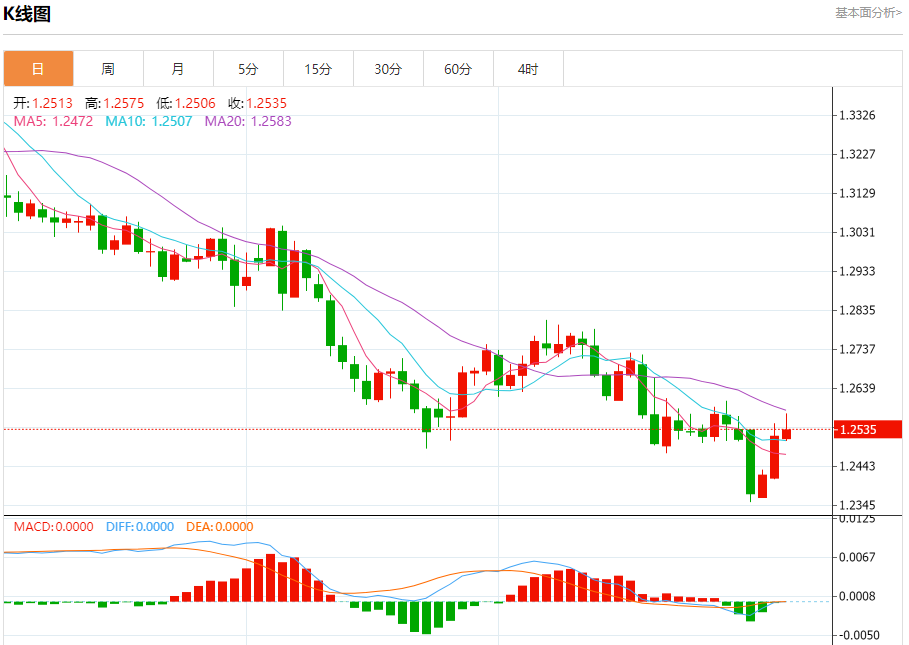The width and height of the screenshot is (909, 645).
Task: Click the K线图 heading
Action: click(27, 14)
